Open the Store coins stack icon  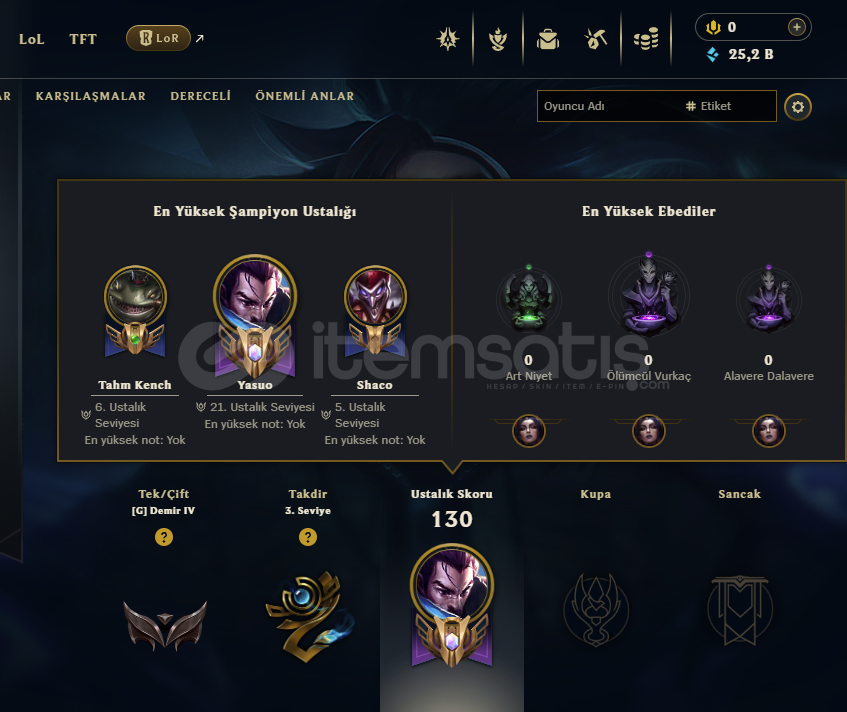pyautogui.click(x=646, y=39)
